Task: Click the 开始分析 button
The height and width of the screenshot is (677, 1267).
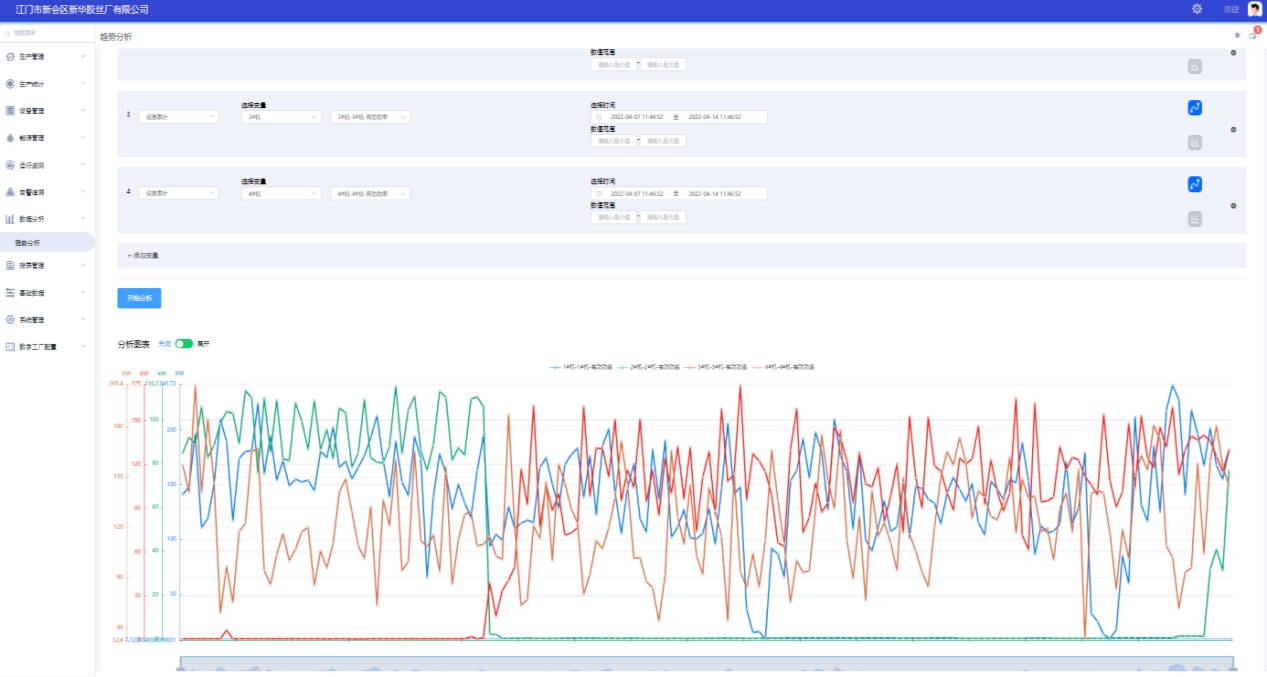Action: point(139,298)
